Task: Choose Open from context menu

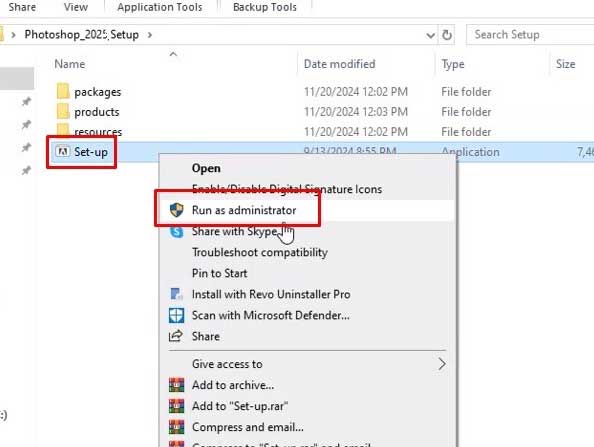Action: pos(206,168)
